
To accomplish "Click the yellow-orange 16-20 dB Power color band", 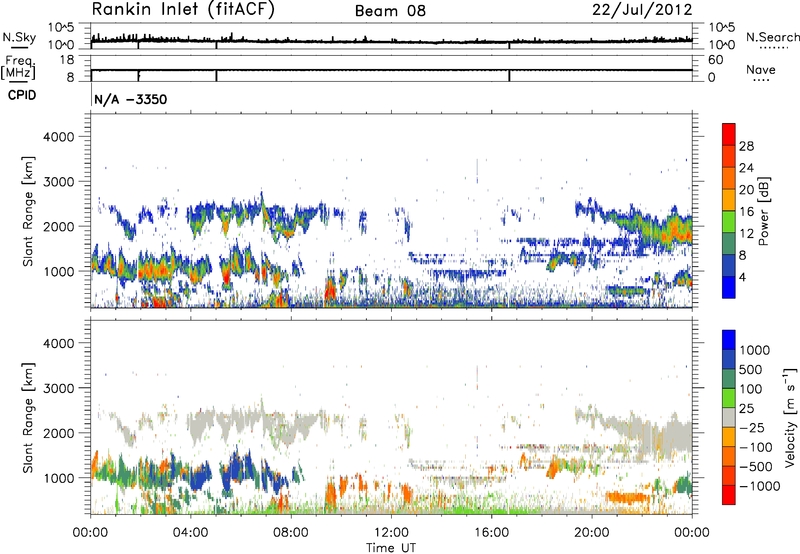I will (x=729, y=200).
